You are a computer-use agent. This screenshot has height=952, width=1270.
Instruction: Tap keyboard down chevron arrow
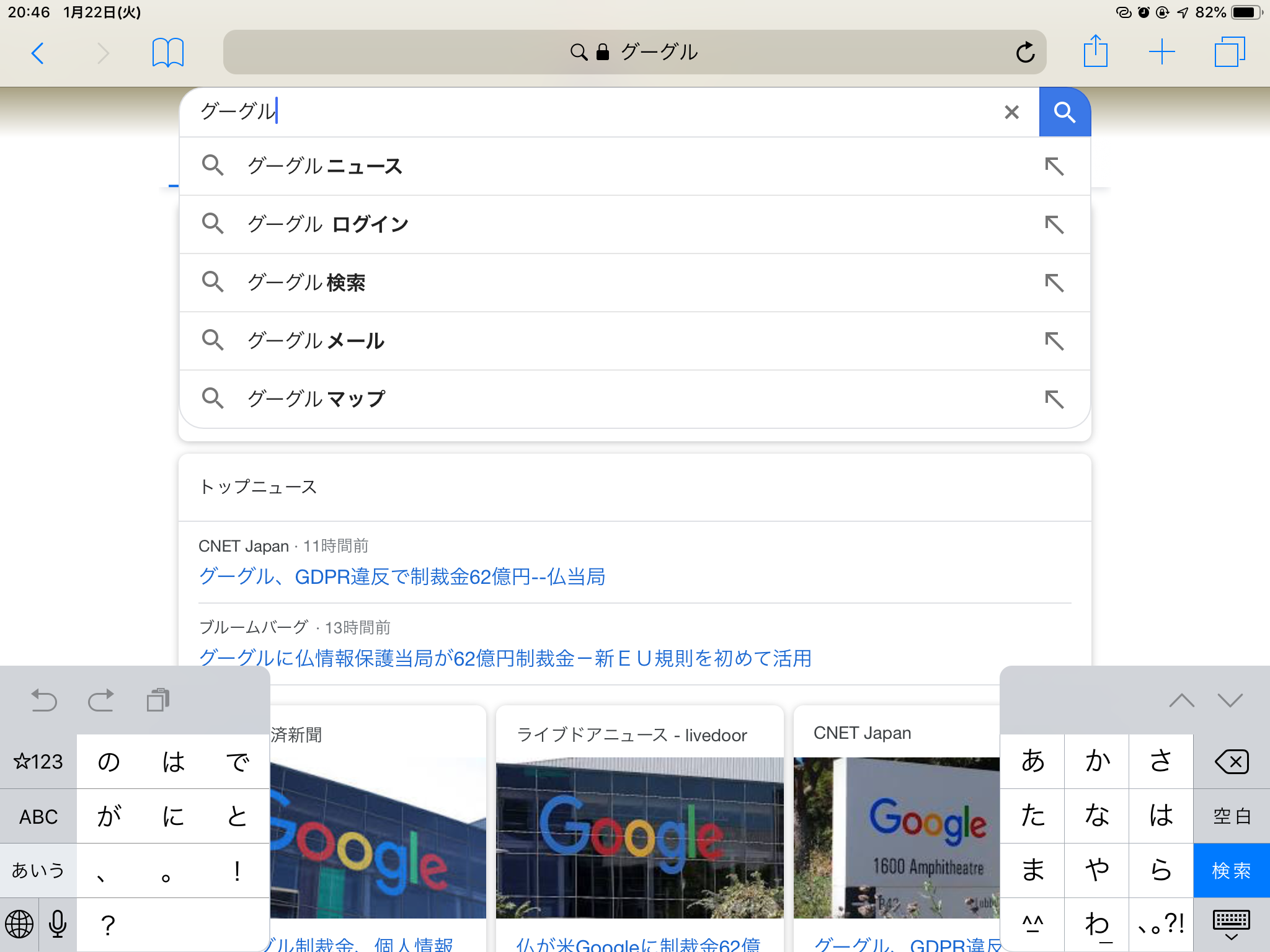point(1230,700)
